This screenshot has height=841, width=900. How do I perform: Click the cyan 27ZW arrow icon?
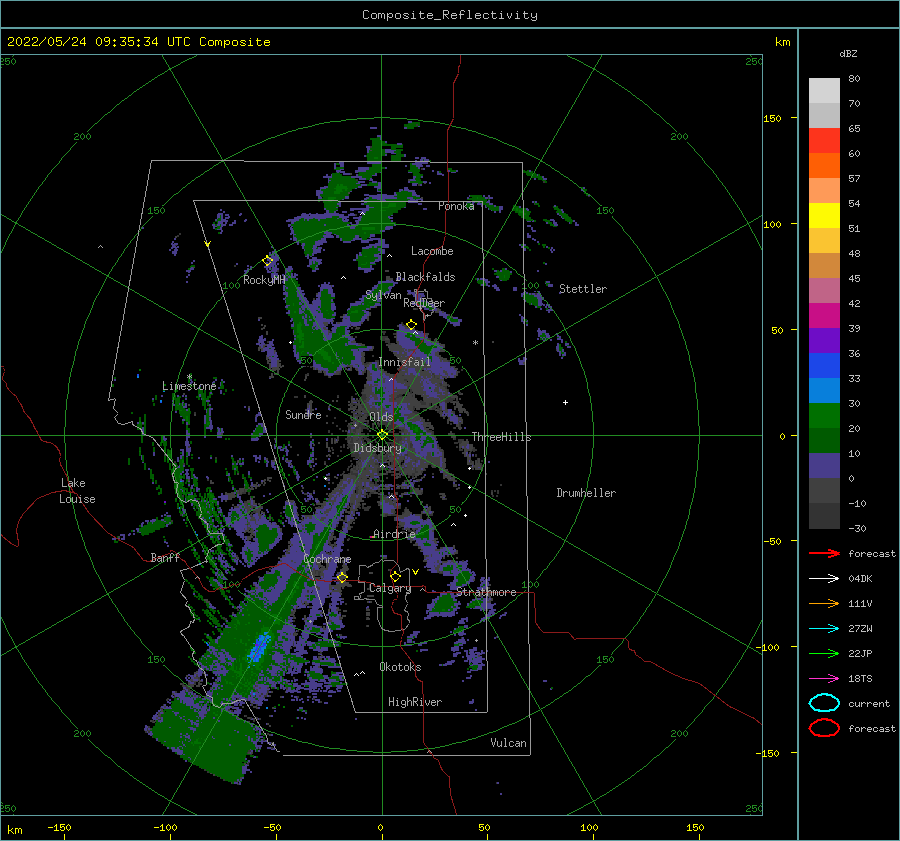click(824, 629)
